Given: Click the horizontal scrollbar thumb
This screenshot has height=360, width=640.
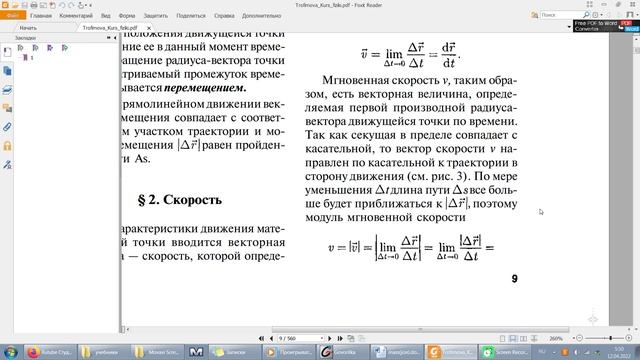Looking at the screenshot, I should [x=420, y=329].
